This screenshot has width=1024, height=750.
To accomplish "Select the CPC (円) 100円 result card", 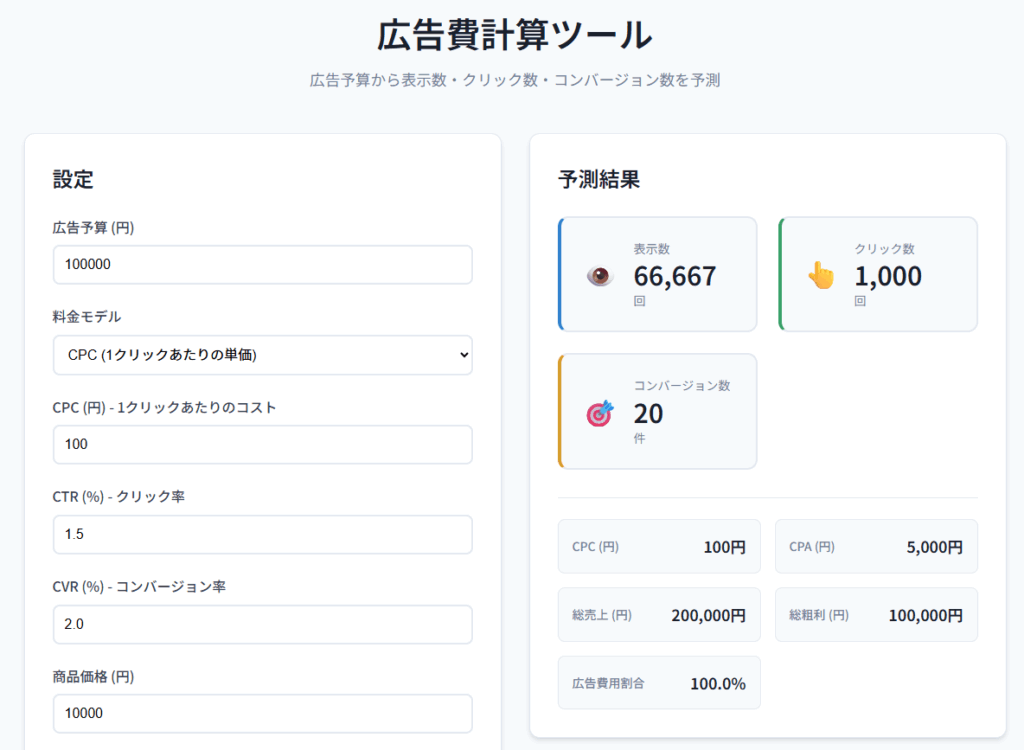I will (659, 547).
